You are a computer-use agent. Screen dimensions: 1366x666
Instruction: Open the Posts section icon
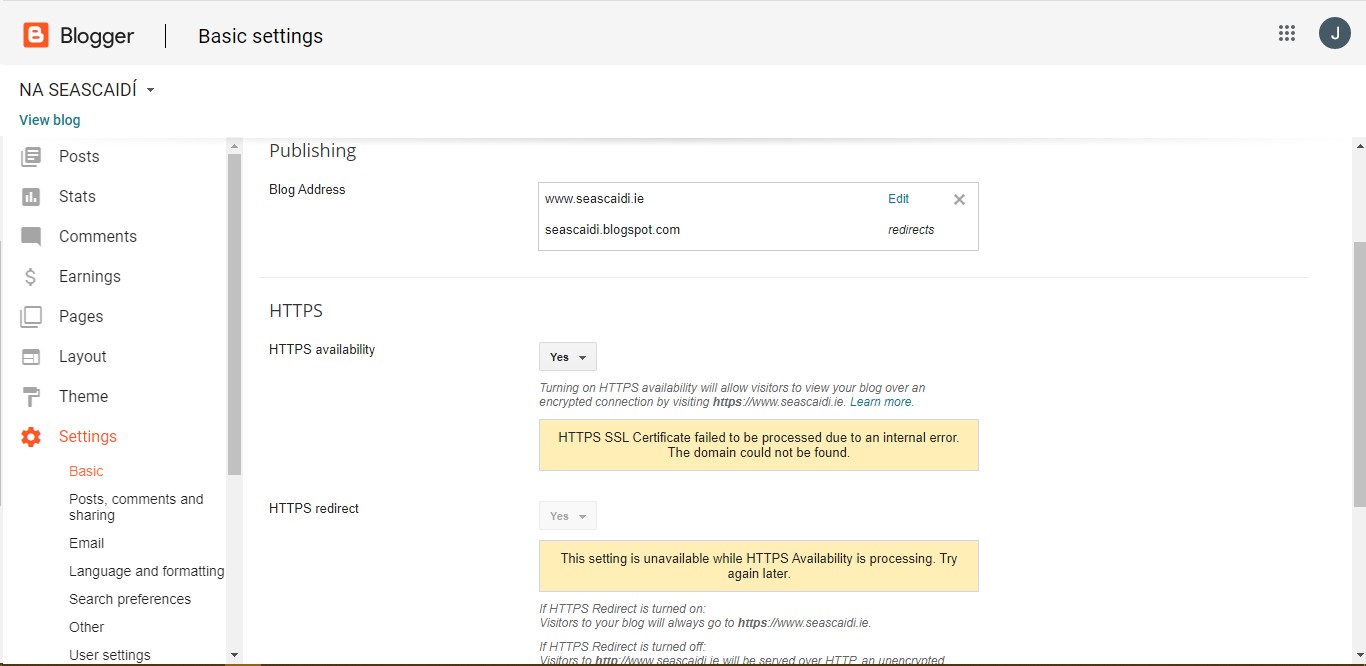pyautogui.click(x=33, y=156)
